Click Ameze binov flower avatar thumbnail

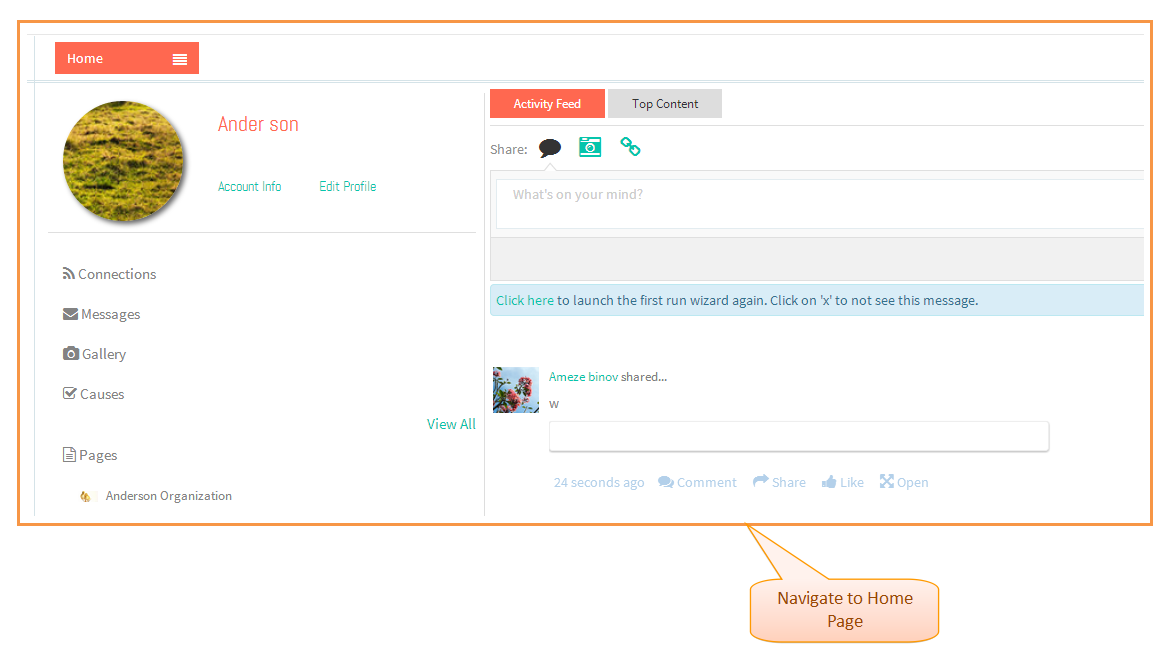coord(516,390)
